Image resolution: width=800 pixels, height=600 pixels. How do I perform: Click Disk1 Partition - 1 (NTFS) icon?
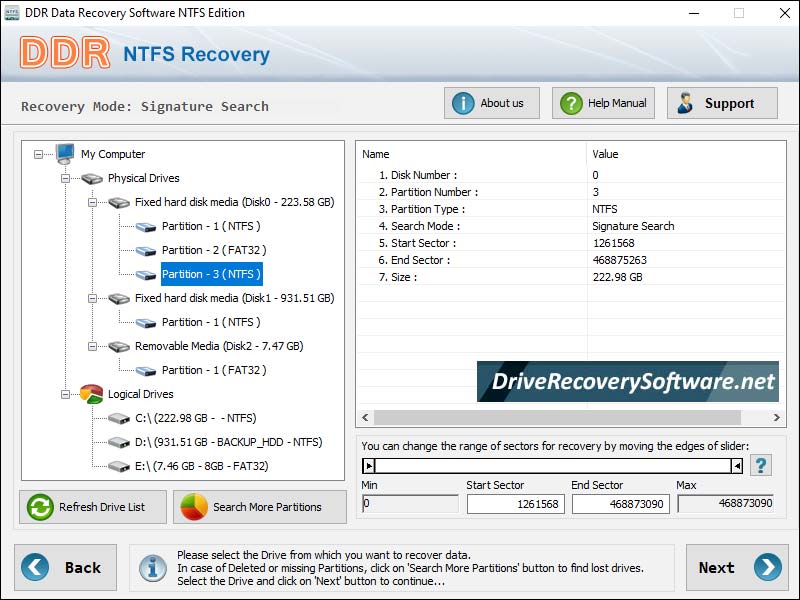tap(146, 322)
